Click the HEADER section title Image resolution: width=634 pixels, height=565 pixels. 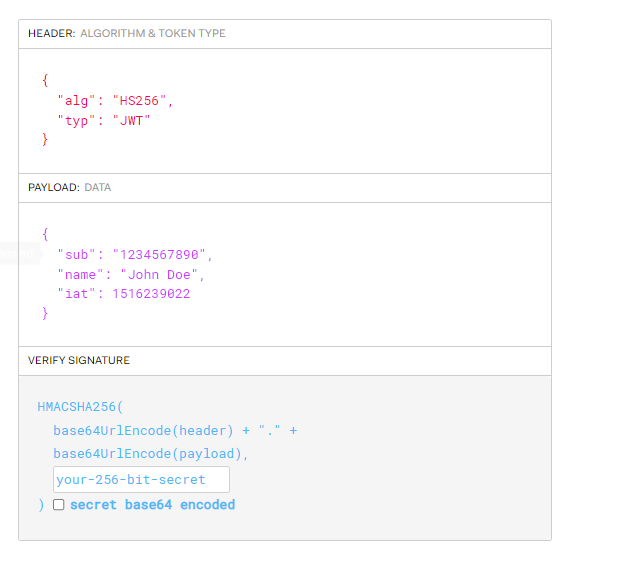[x=51, y=33]
